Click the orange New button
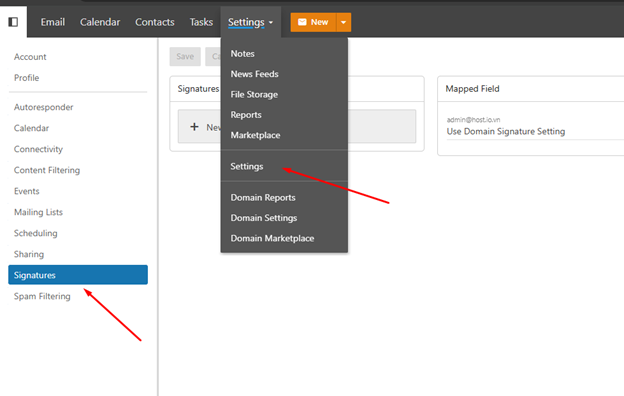Screen dimensions: 624x396 pos(314,22)
